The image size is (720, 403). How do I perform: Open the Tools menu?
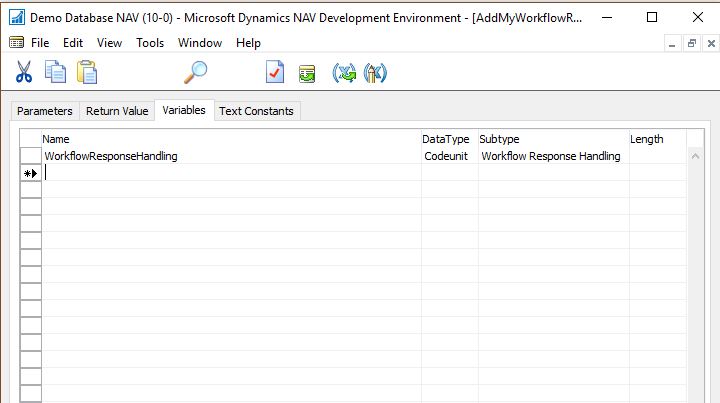[x=150, y=43]
